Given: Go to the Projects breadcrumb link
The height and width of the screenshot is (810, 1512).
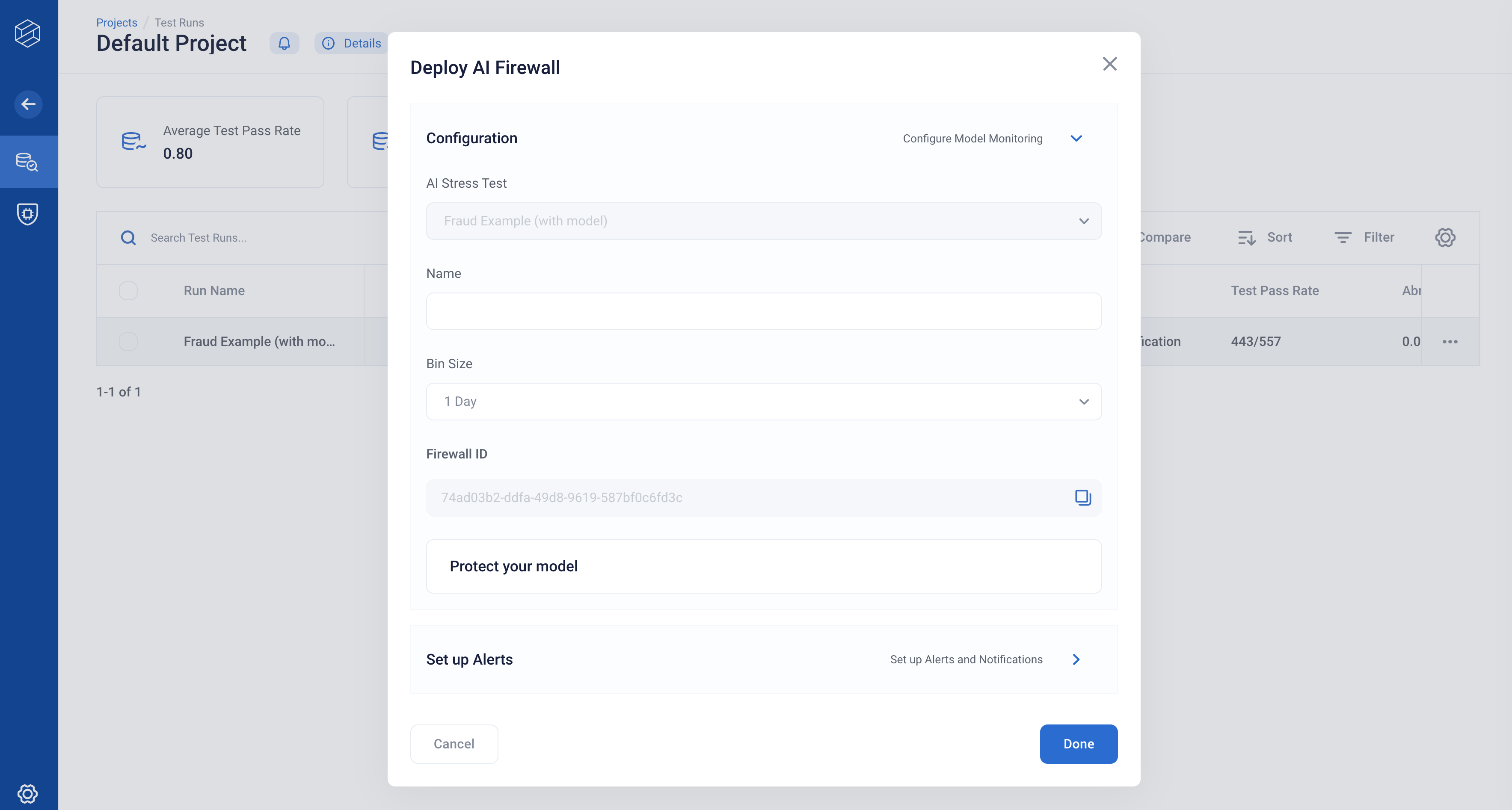Looking at the screenshot, I should [x=117, y=23].
